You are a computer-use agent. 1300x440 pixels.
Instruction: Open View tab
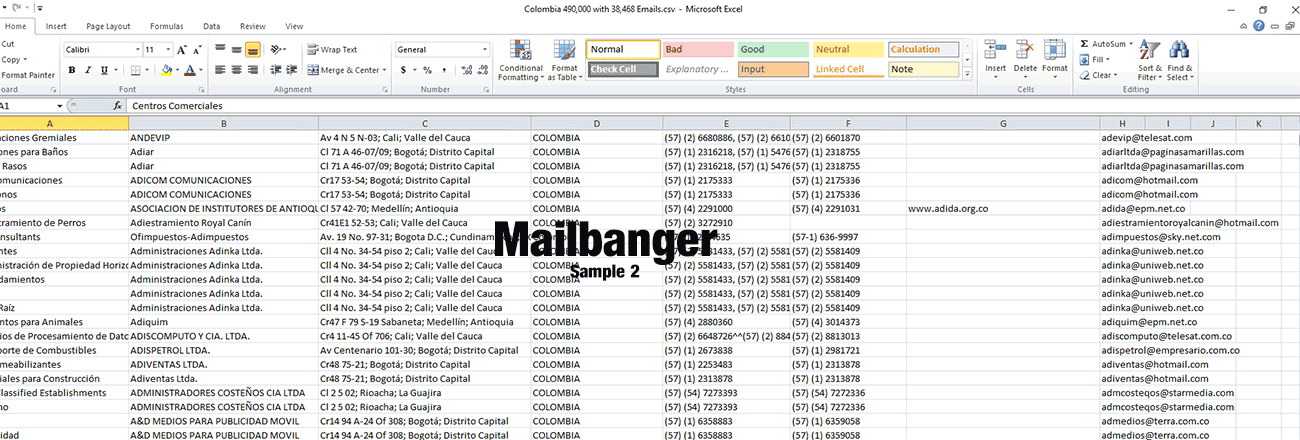pyautogui.click(x=294, y=26)
